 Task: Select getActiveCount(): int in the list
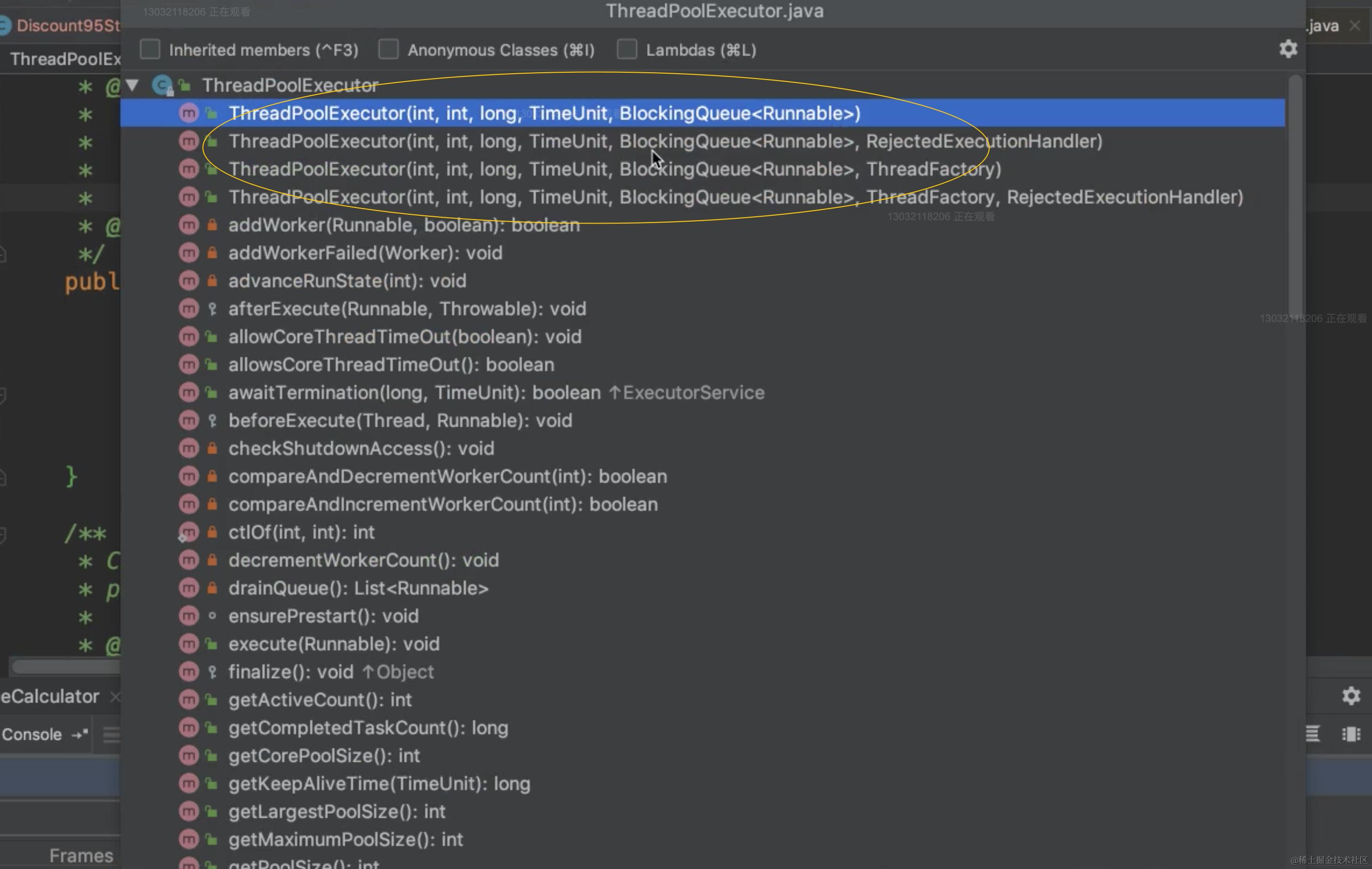[x=319, y=700]
